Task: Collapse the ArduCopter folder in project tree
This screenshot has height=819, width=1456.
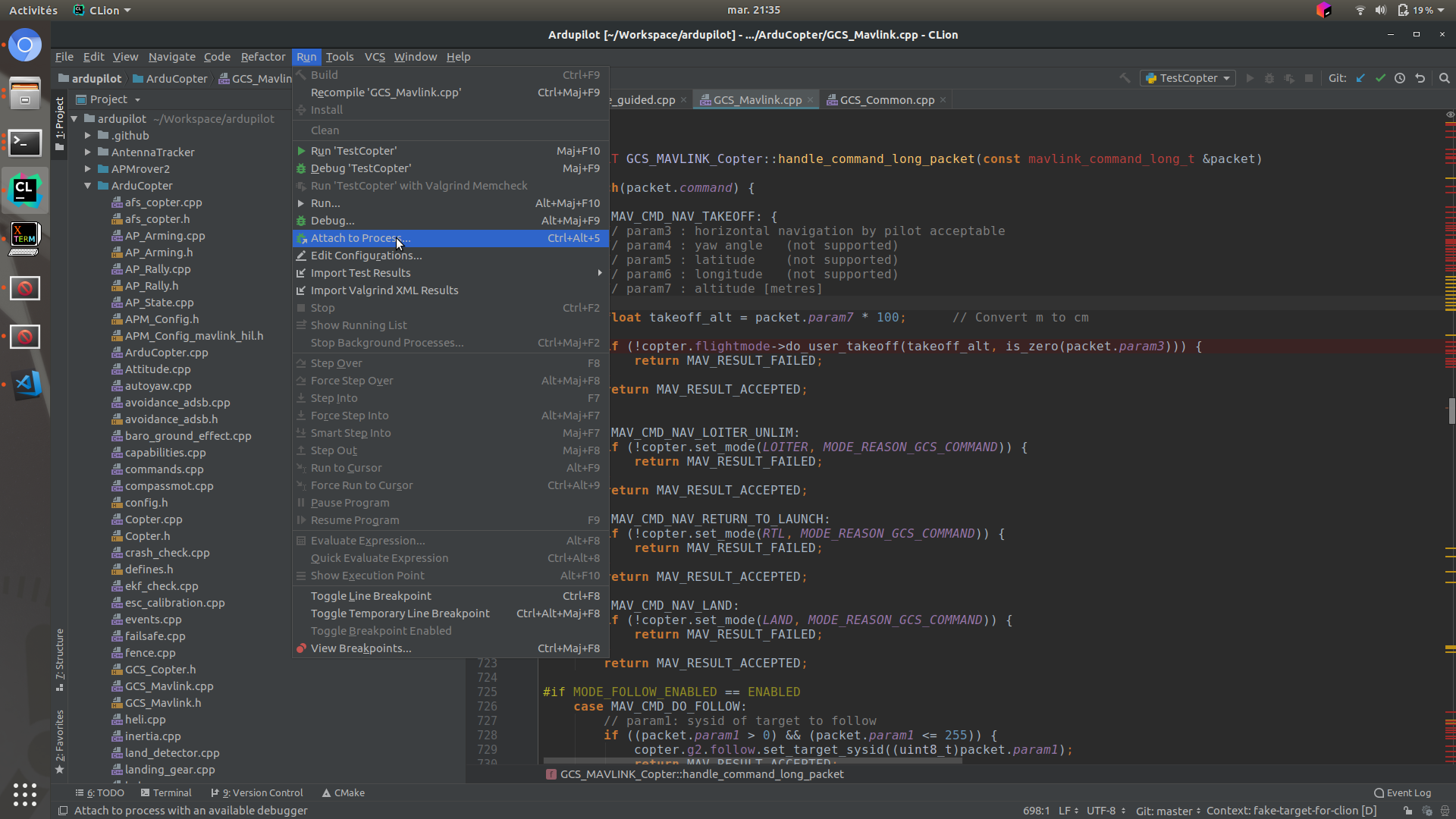Action: click(88, 186)
